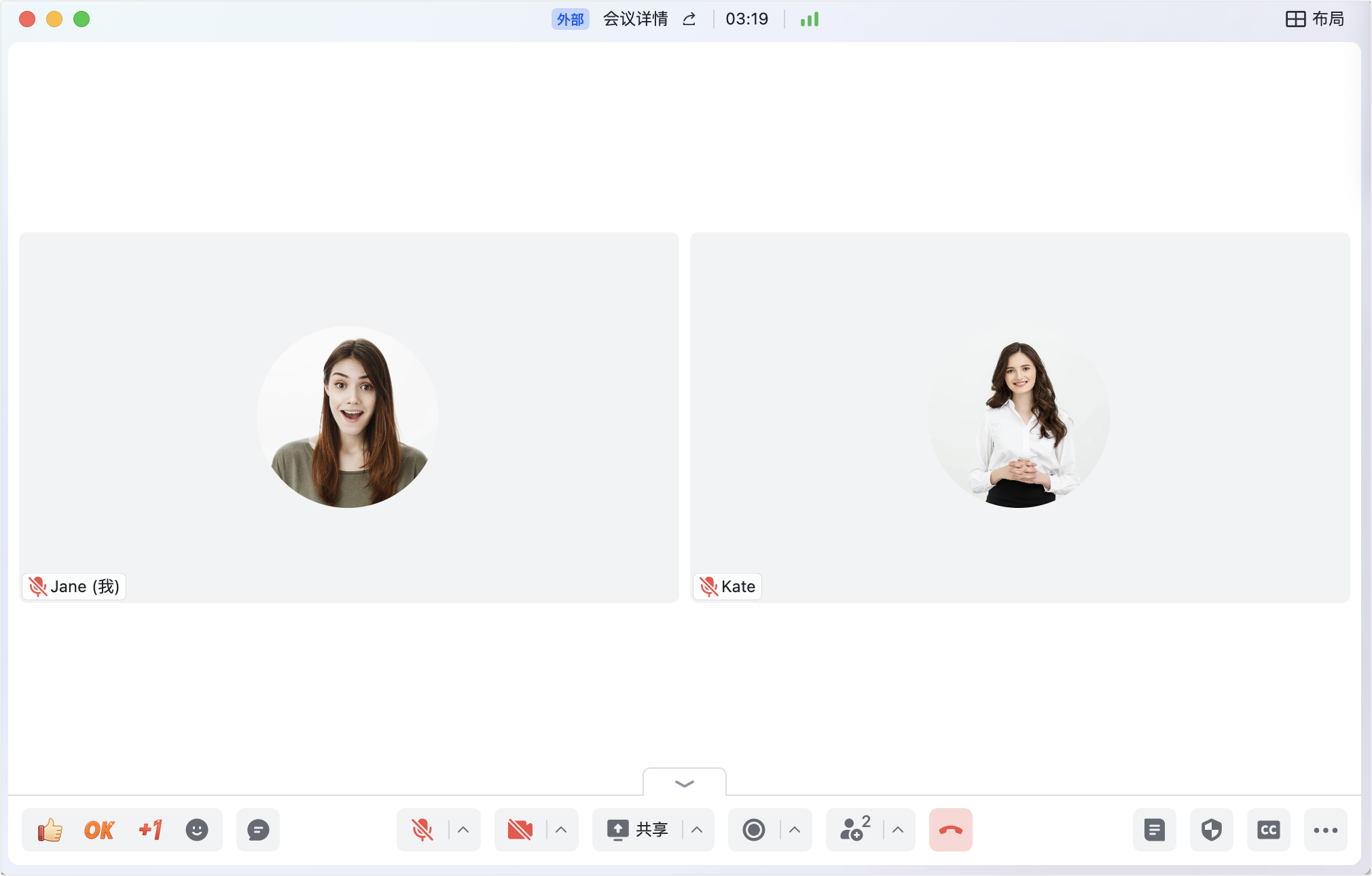The width and height of the screenshot is (1372, 876).
Task: Open the 布局 layout menu
Action: (1315, 19)
